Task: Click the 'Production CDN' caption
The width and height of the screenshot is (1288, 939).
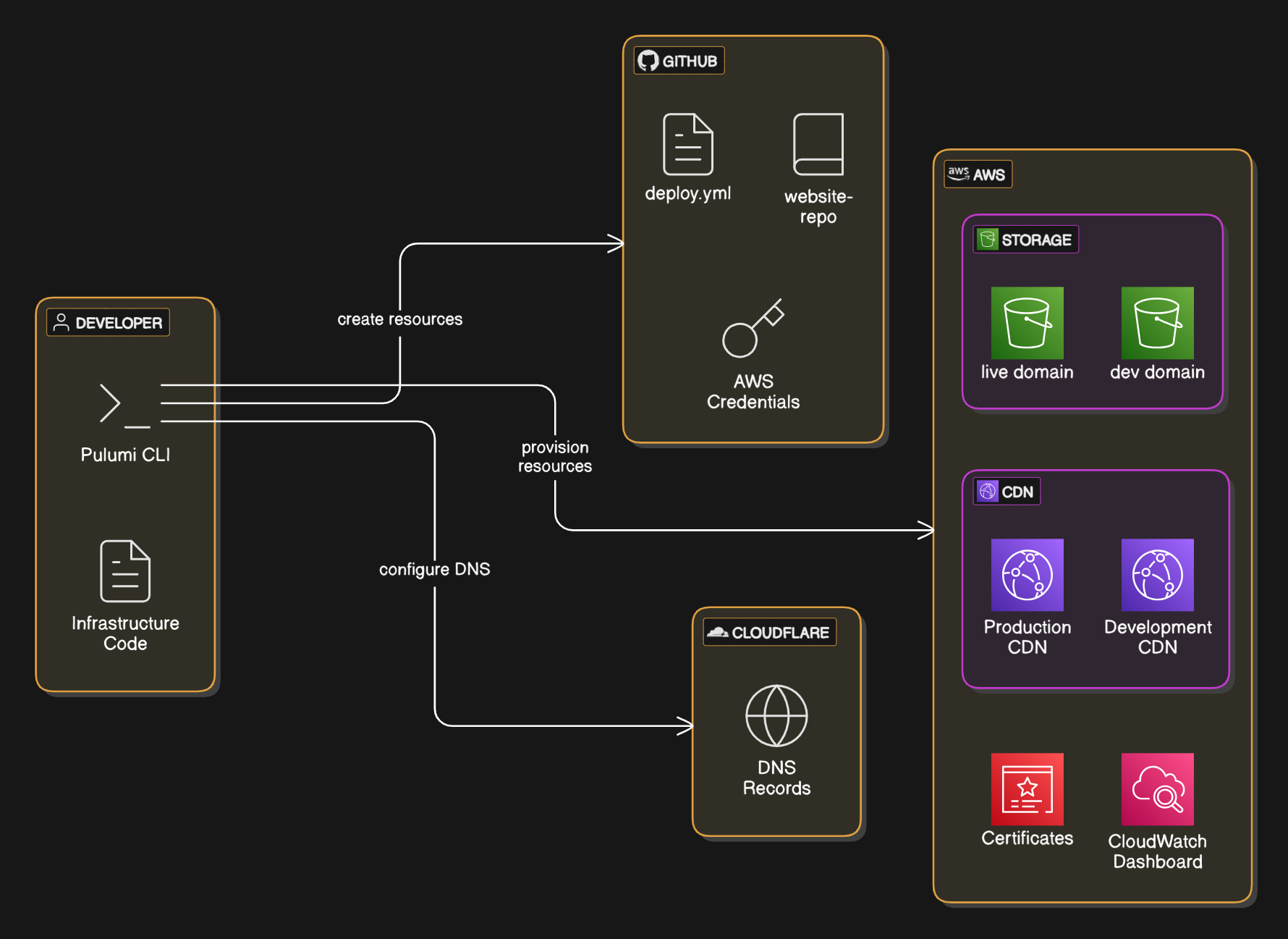Action: click(x=1028, y=637)
